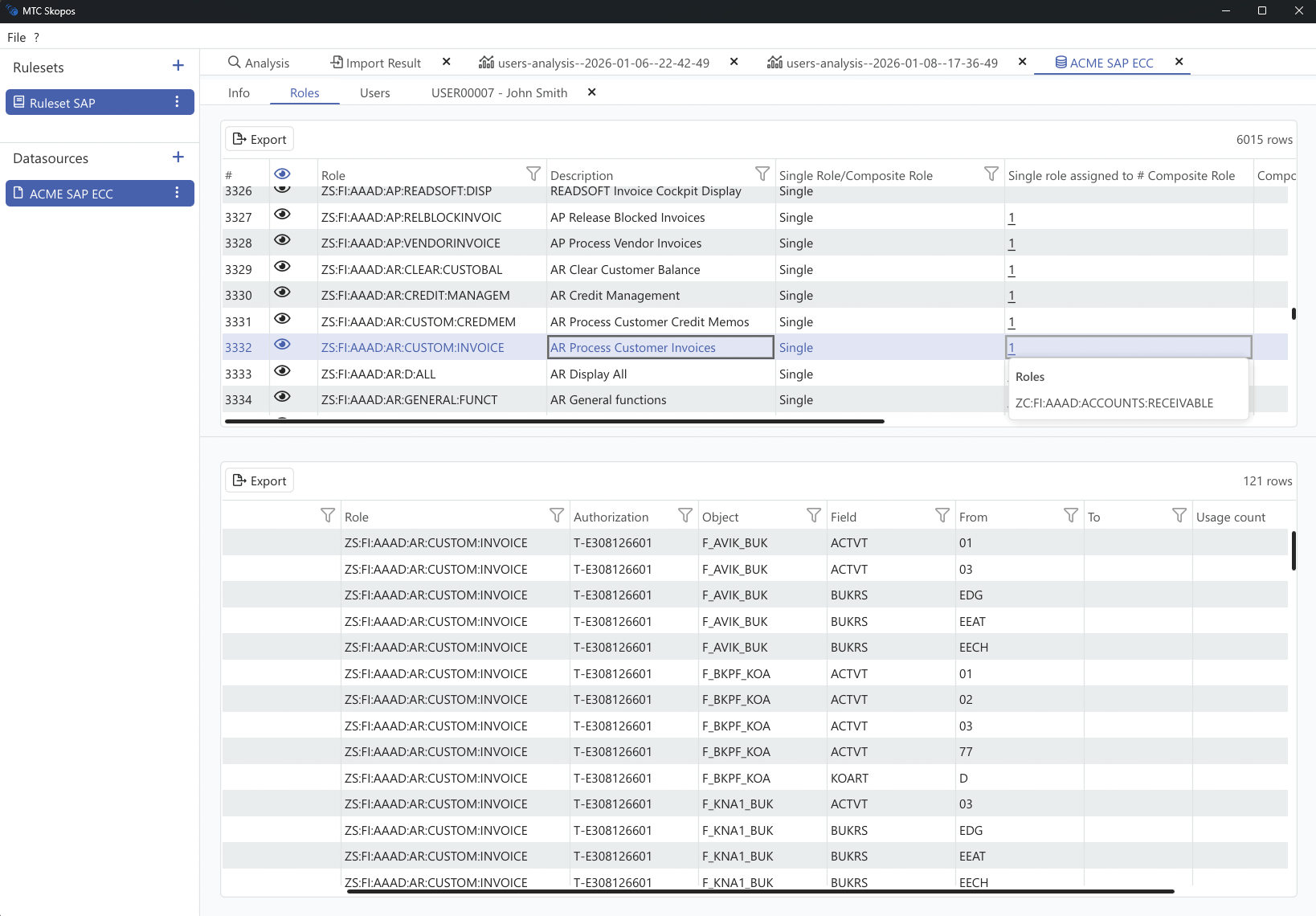Open the File menu

[x=17, y=38]
